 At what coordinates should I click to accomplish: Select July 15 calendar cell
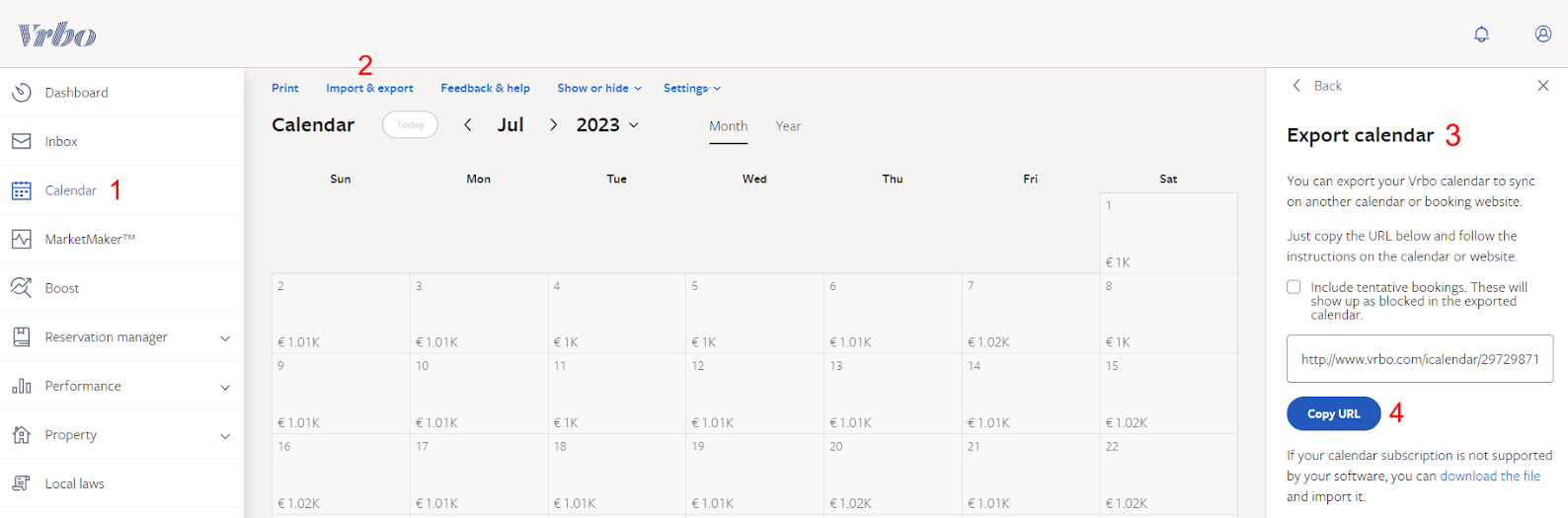coord(1168,394)
